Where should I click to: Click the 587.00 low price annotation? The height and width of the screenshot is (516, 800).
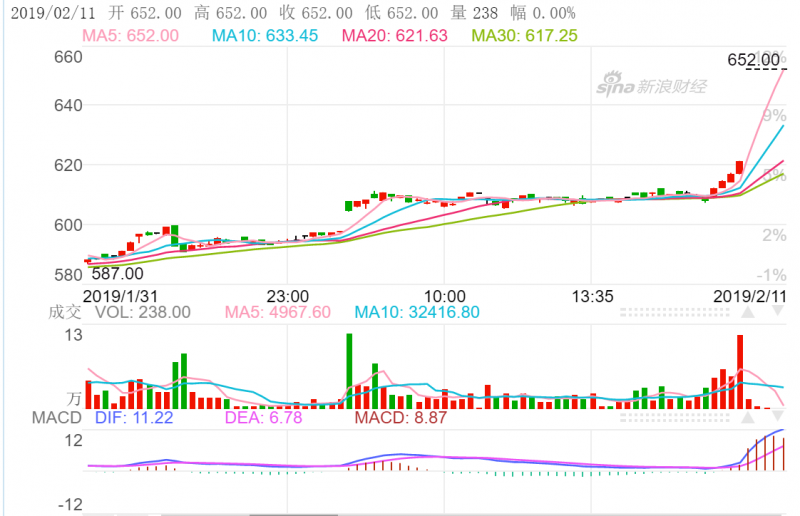(116, 273)
